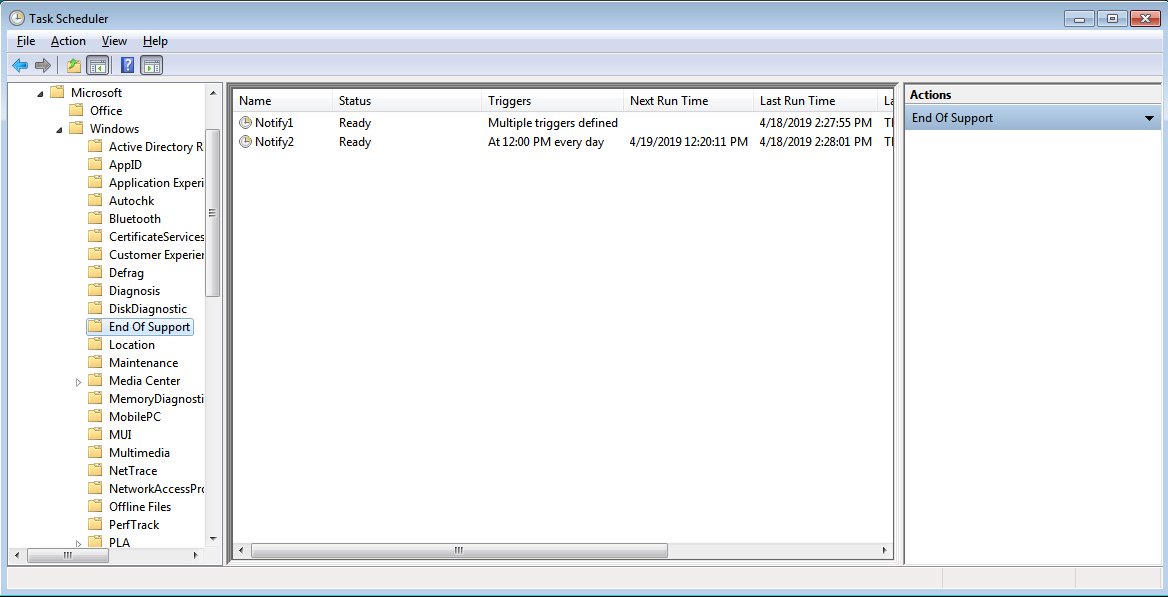Open the Action menu
Image resolution: width=1168 pixels, height=597 pixels.
[x=68, y=41]
